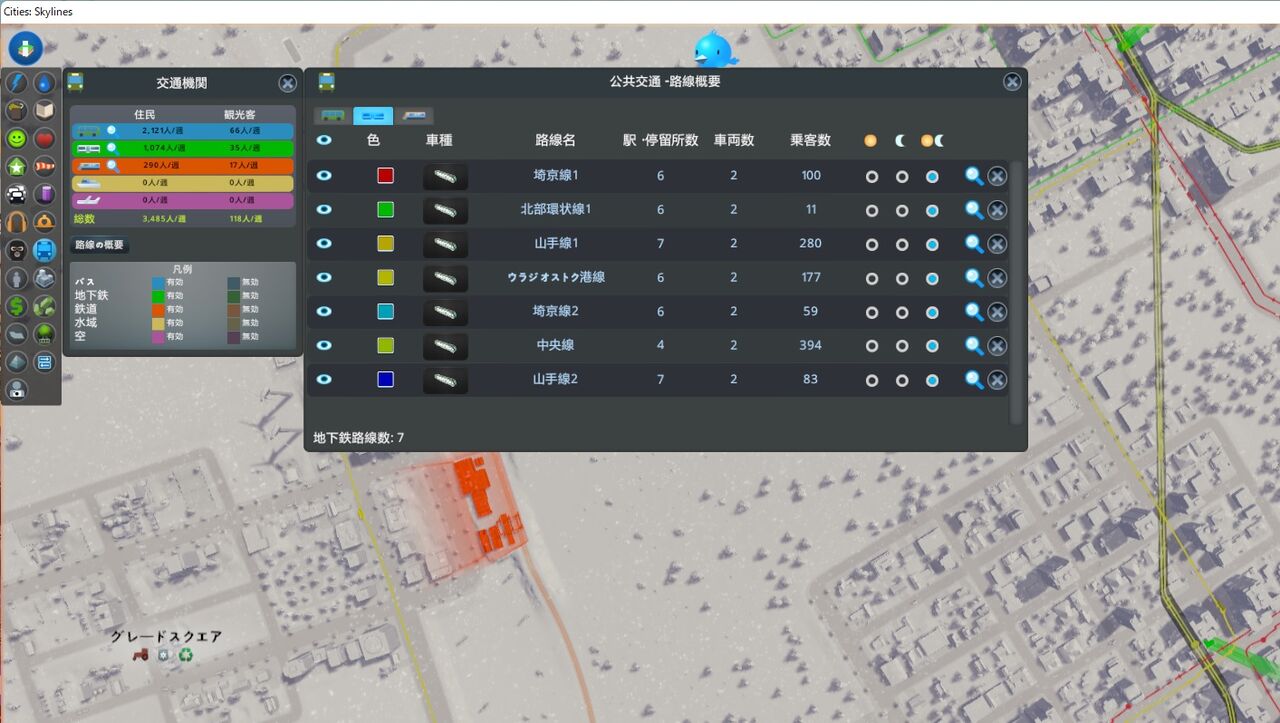The height and width of the screenshot is (723, 1280).
Task: Delete the 山手線2 line
Action: click(997, 380)
